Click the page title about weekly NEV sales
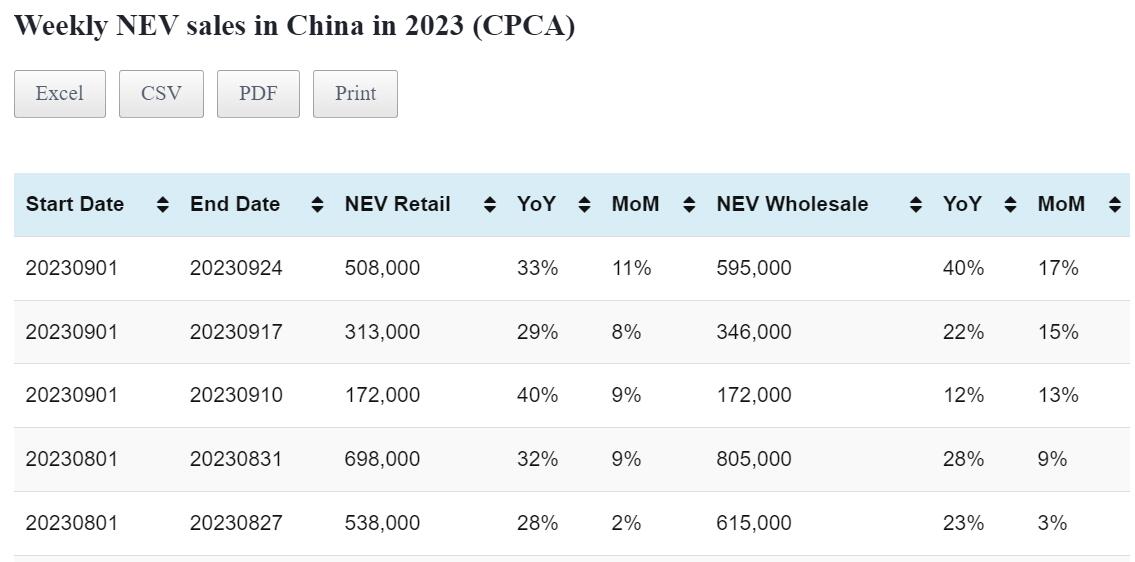The image size is (1135, 562). (x=294, y=26)
